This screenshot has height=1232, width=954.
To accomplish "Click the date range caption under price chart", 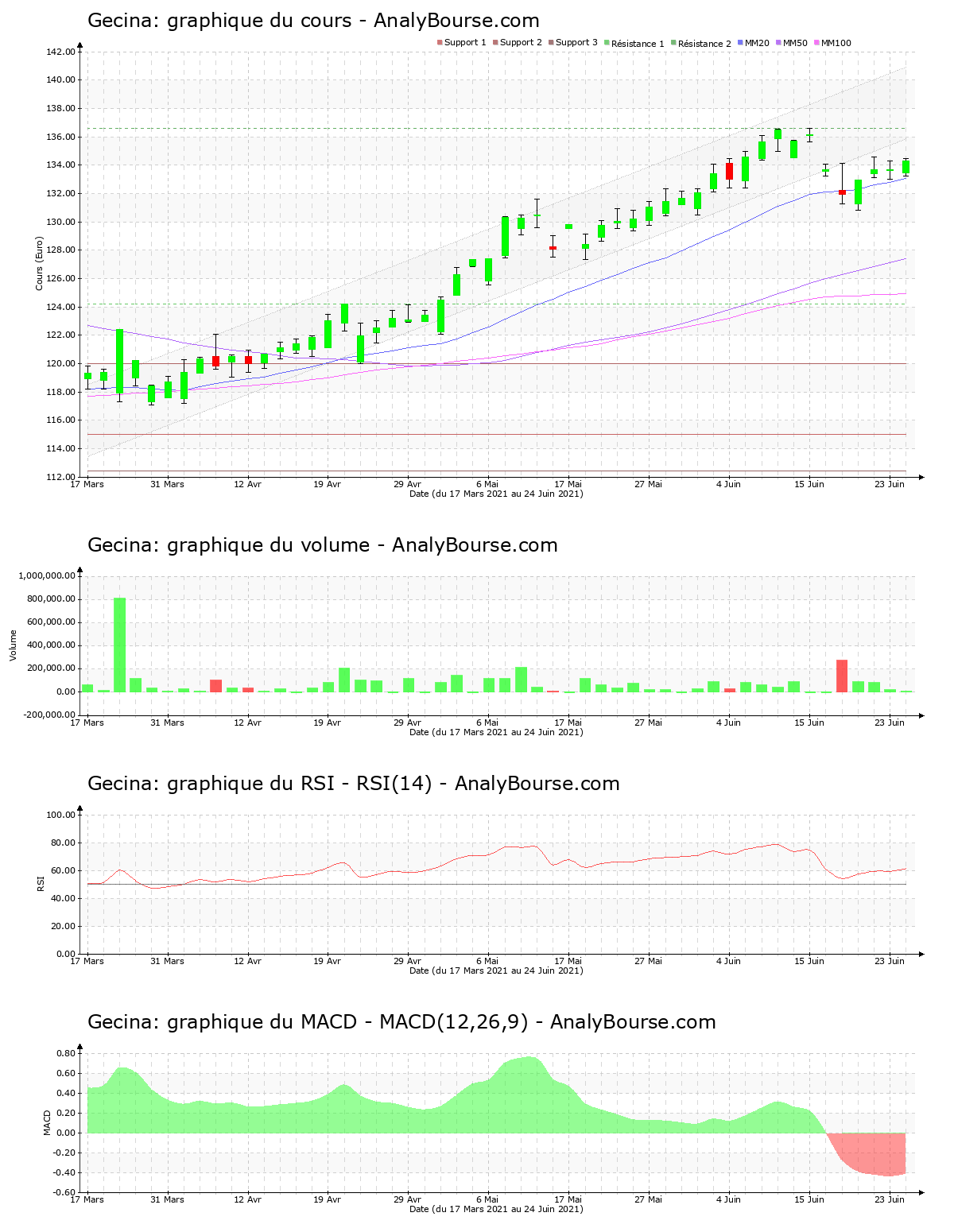I will click(496, 494).
